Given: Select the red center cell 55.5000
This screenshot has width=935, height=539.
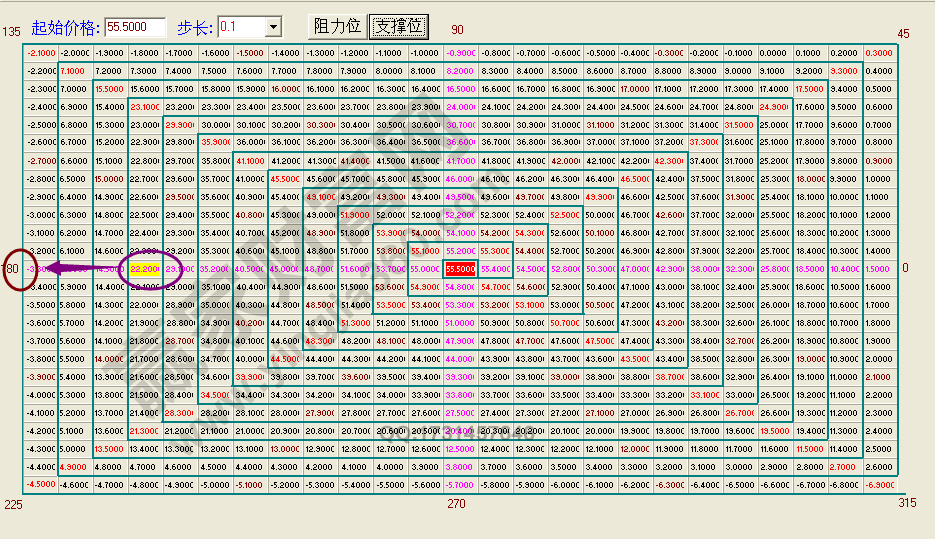Looking at the screenshot, I should click(x=461, y=269).
